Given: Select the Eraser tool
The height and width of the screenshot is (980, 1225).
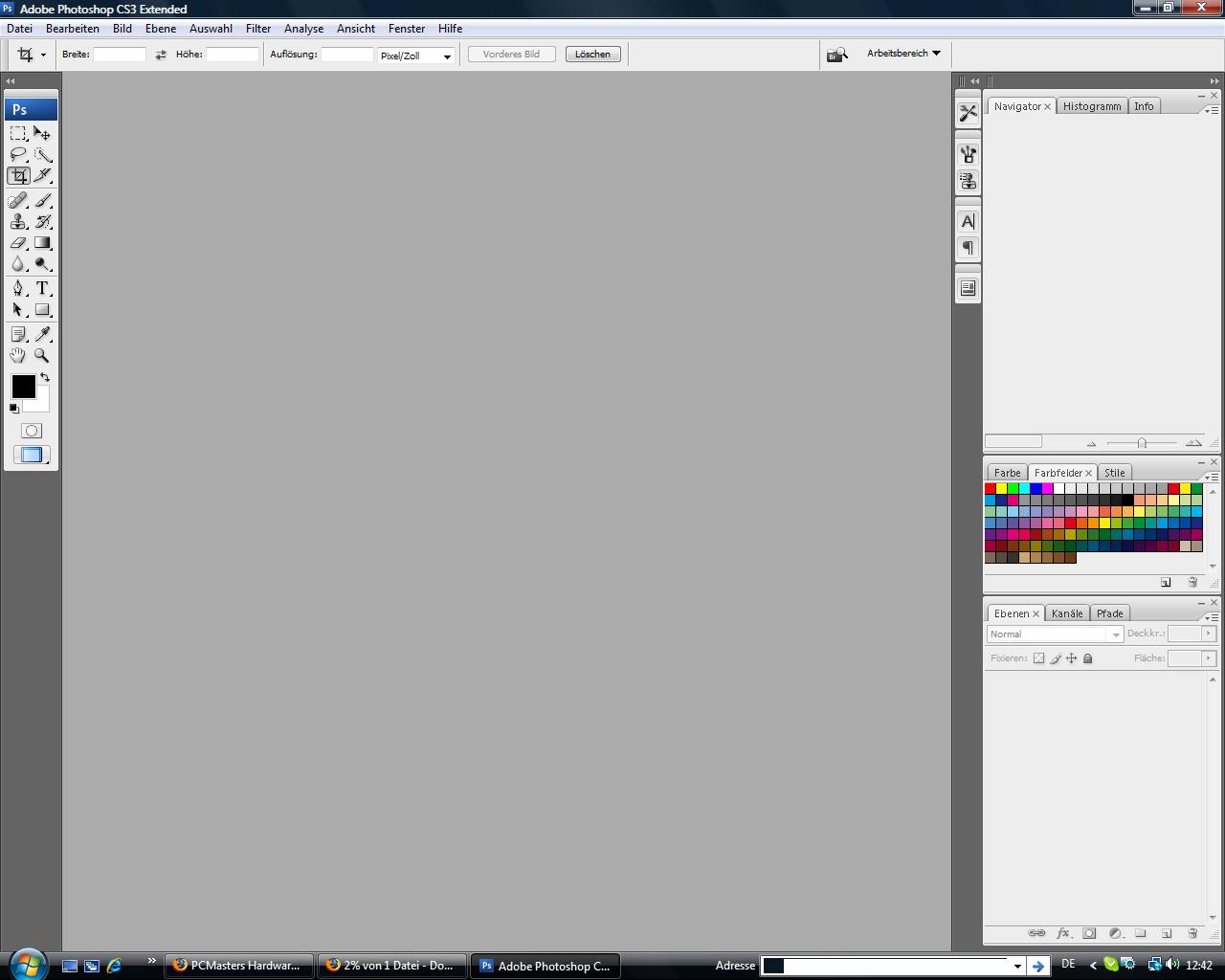Looking at the screenshot, I should pos(18,243).
